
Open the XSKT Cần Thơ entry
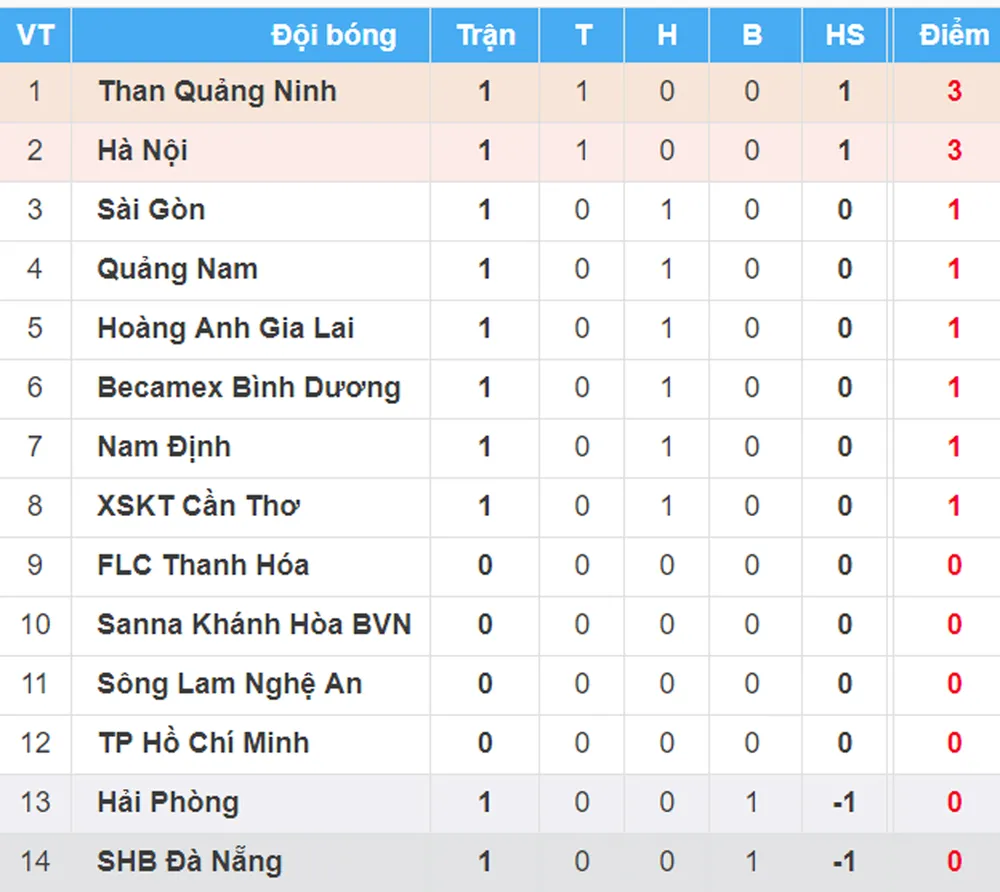[x=198, y=506]
